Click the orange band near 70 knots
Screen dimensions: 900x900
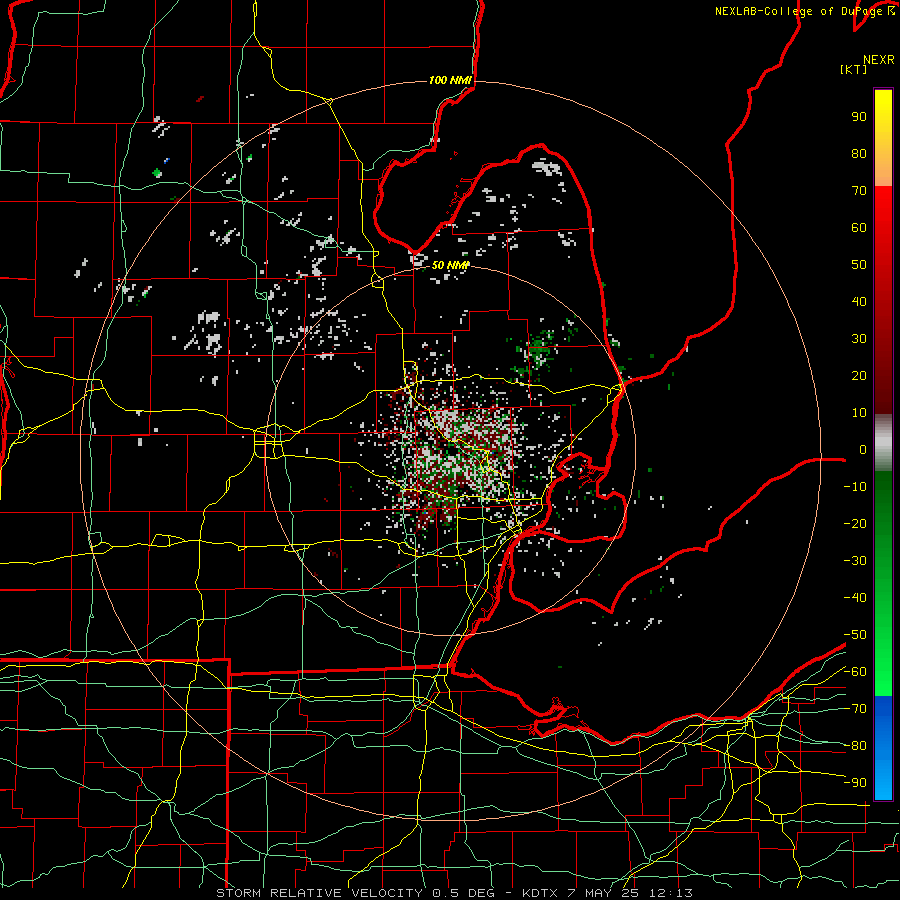coord(883,172)
